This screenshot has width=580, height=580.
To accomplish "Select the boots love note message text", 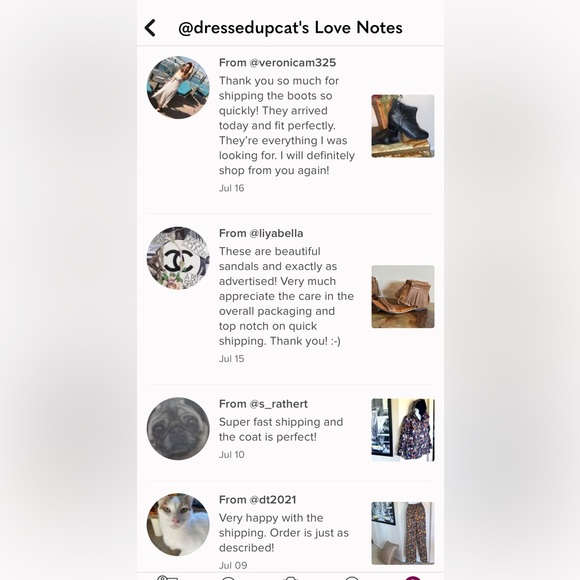I will [287, 126].
